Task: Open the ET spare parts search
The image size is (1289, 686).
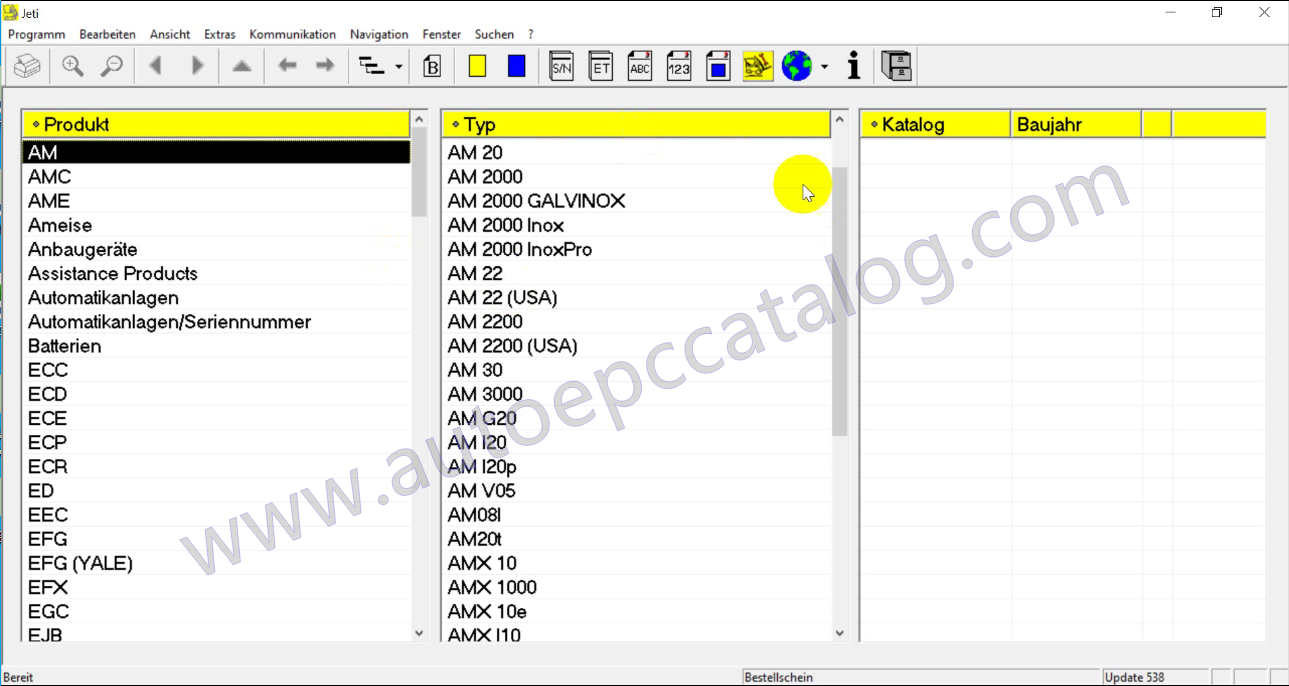Action: coord(600,65)
